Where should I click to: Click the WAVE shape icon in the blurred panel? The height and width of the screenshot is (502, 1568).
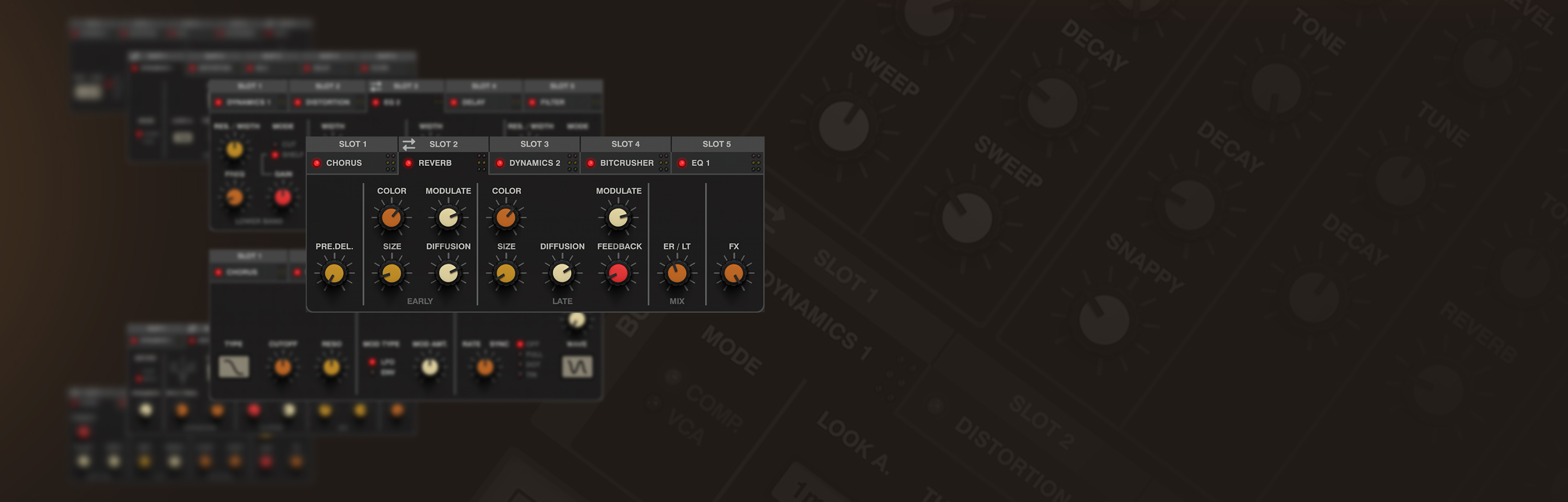pos(577,367)
